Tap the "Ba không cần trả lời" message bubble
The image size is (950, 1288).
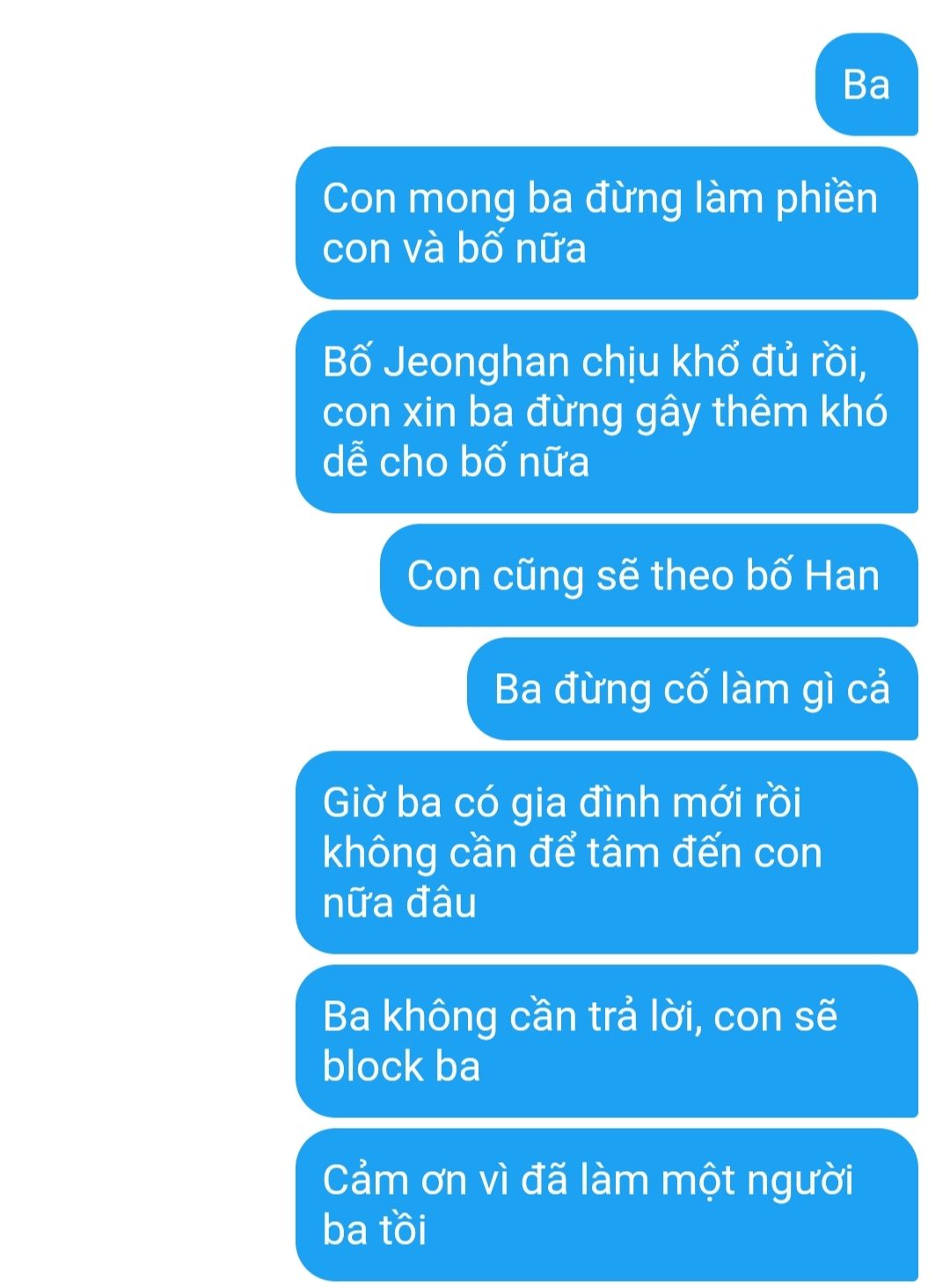pos(607,1042)
